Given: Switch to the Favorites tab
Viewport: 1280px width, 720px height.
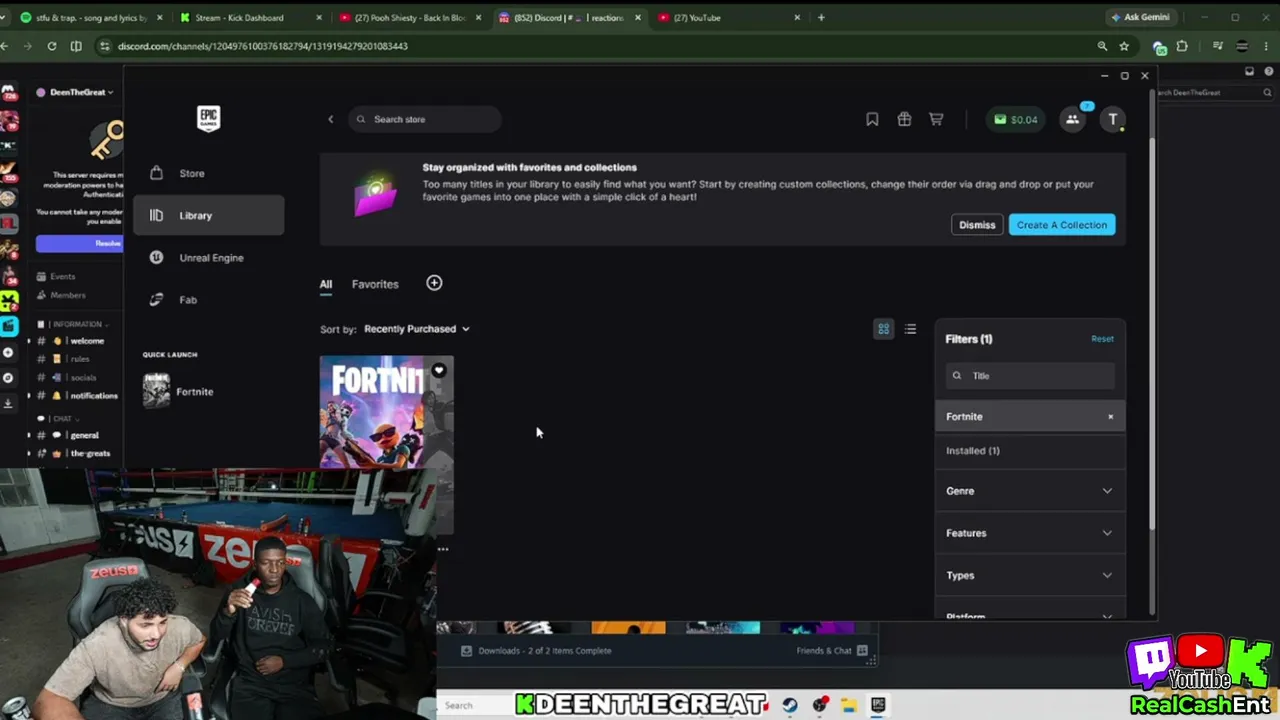Looking at the screenshot, I should click(x=375, y=284).
